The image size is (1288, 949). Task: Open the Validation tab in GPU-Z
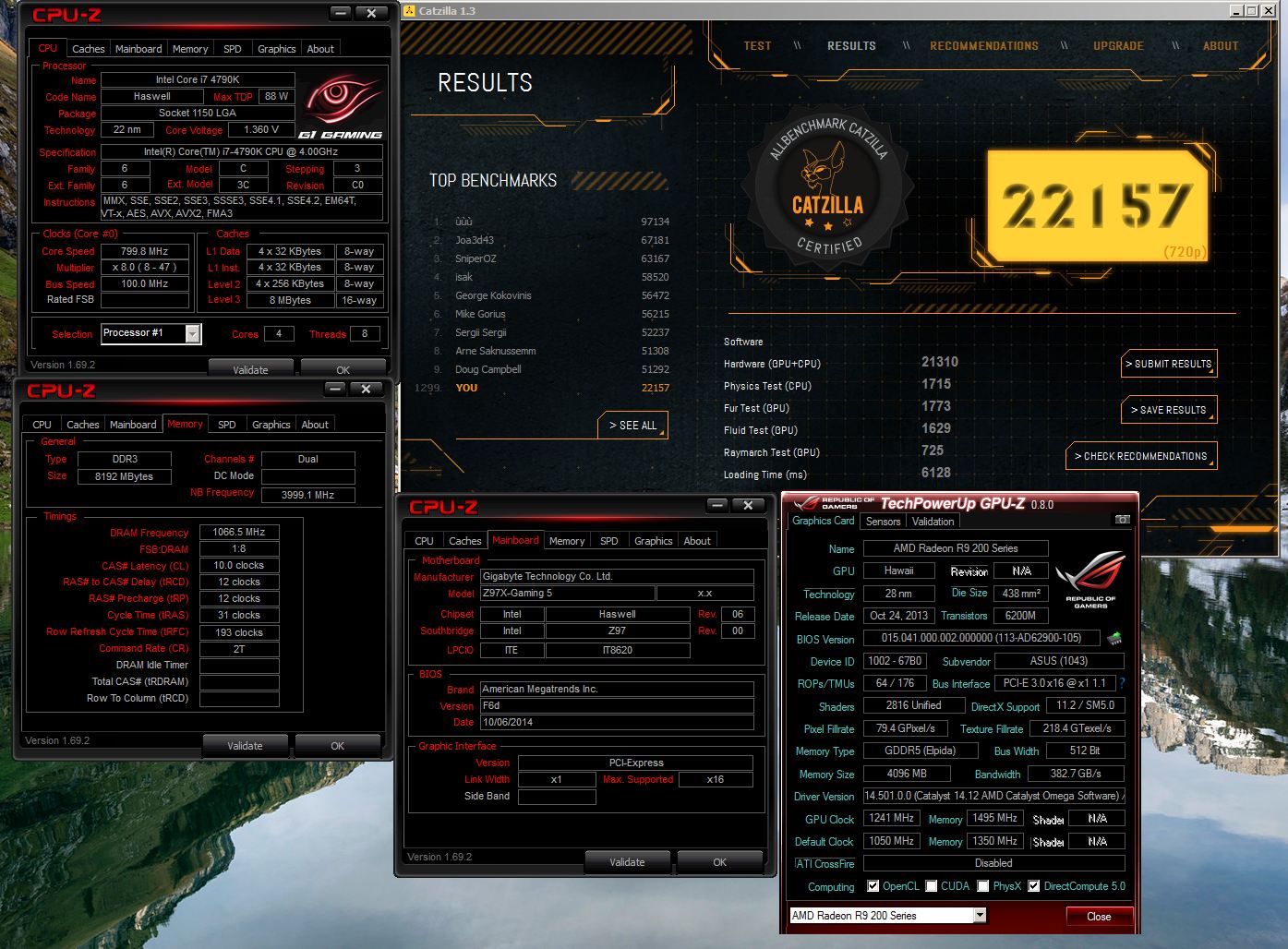pos(933,522)
